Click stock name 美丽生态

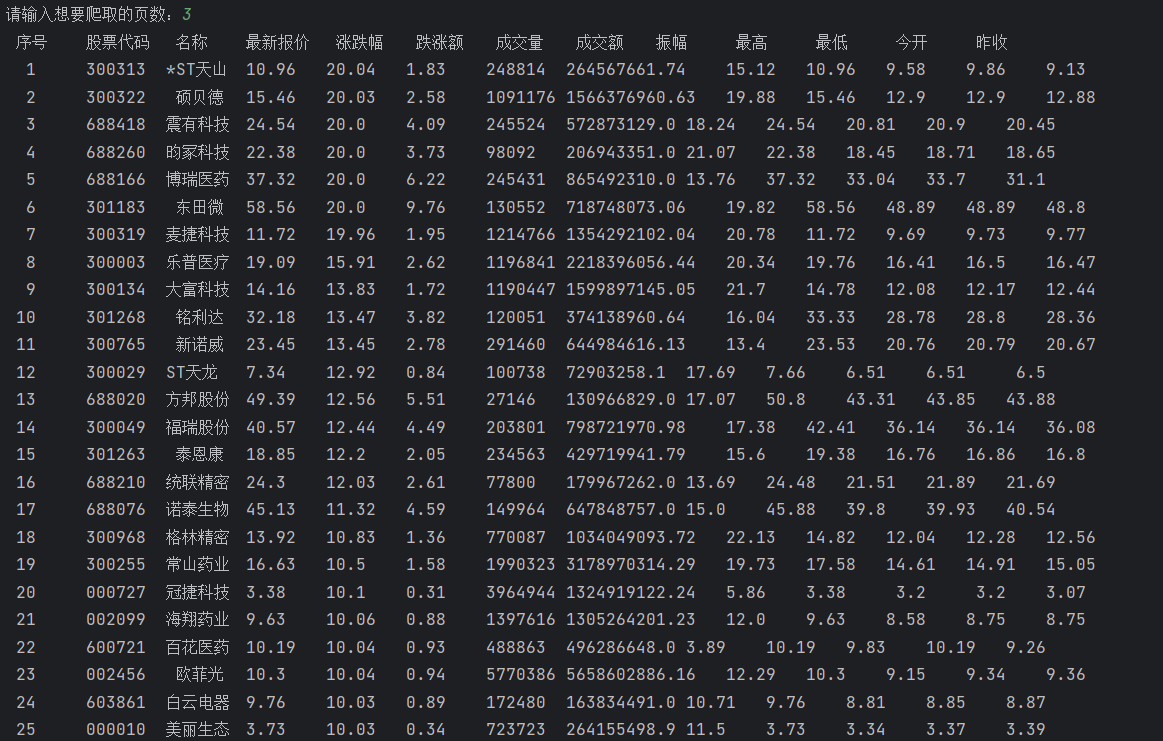point(198,730)
